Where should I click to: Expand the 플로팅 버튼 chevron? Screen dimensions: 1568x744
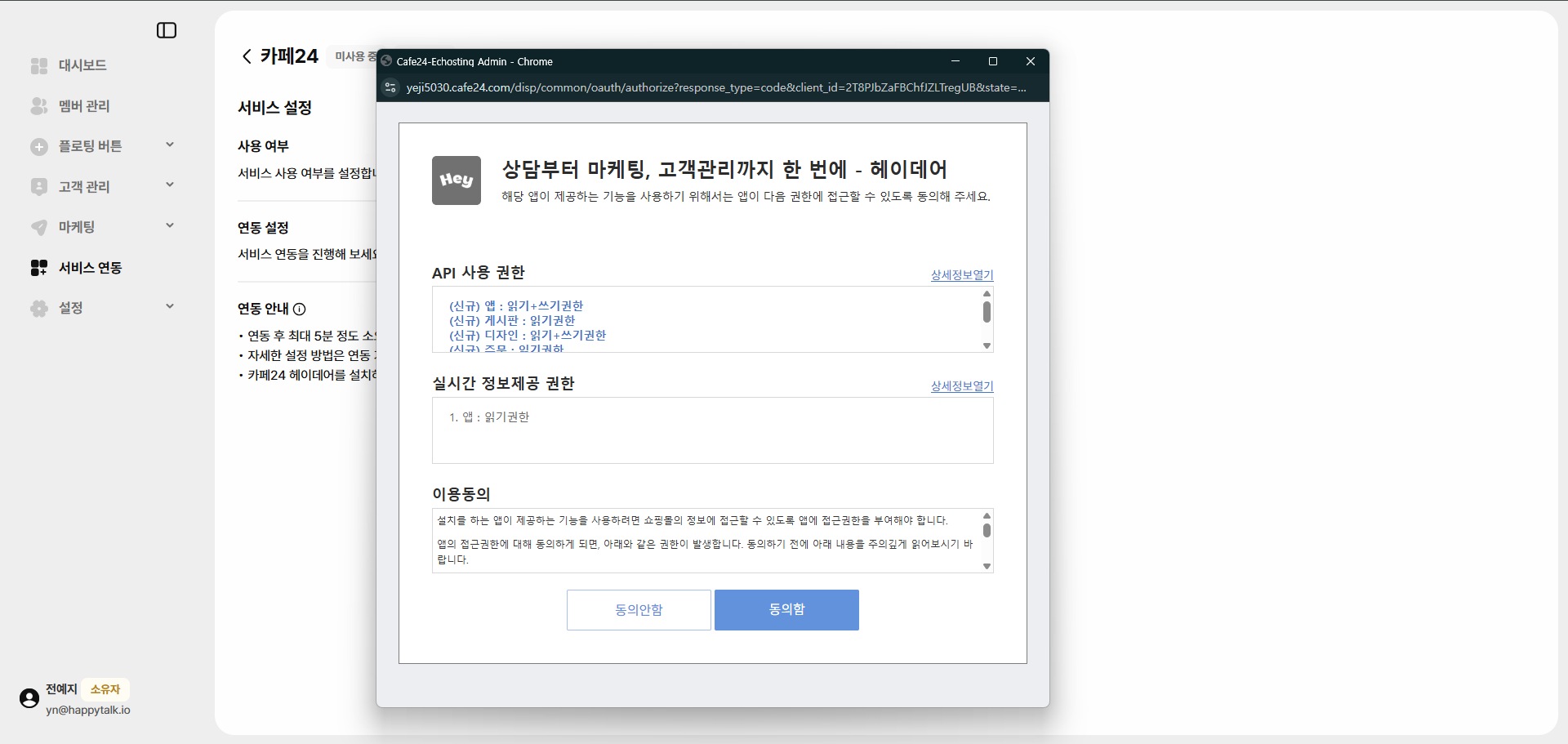point(170,145)
